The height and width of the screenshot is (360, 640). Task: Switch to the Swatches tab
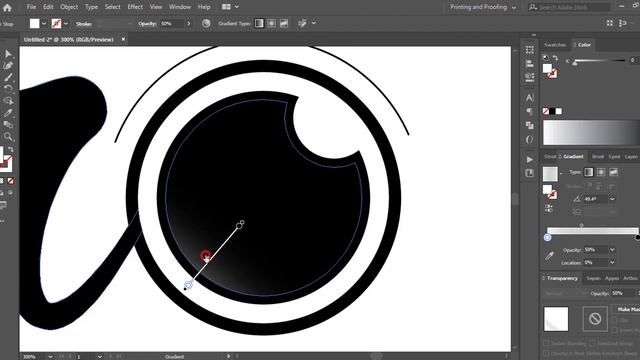(x=555, y=45)
